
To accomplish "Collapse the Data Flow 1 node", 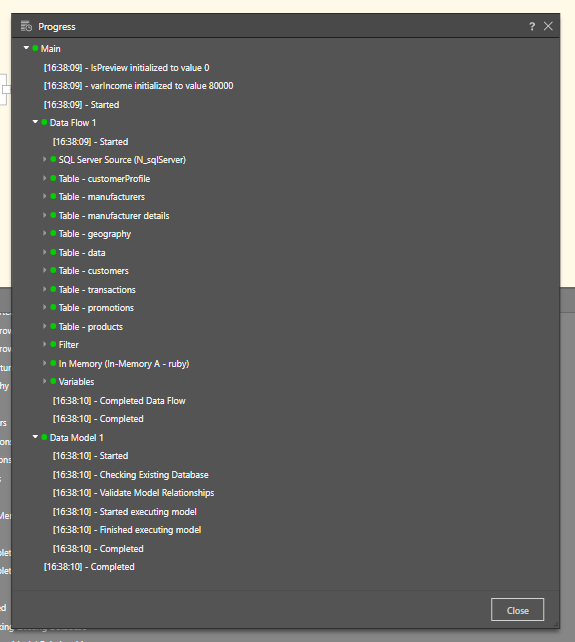I will 35,122.
